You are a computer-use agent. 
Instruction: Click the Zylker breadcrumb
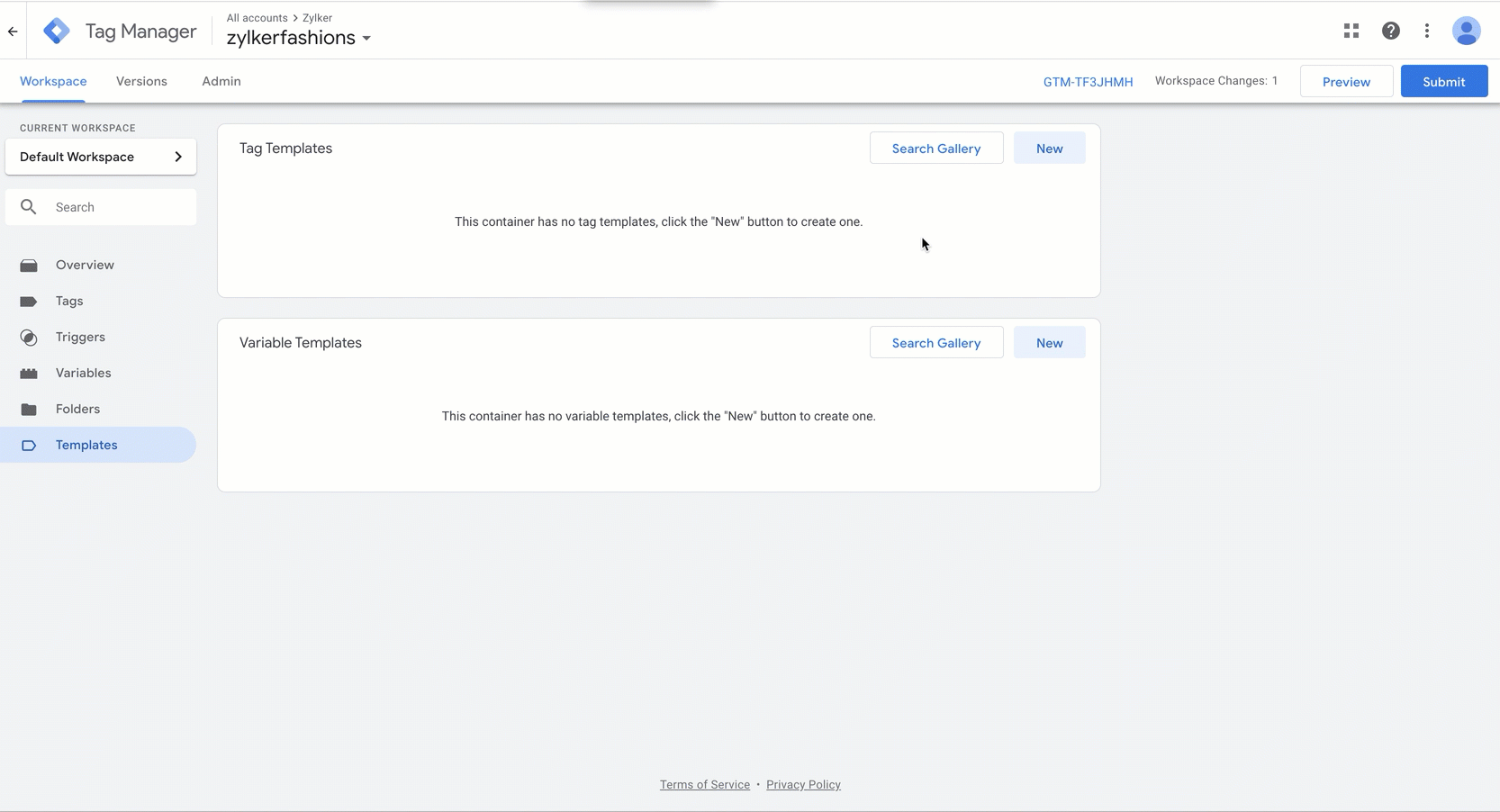point(318,18)
